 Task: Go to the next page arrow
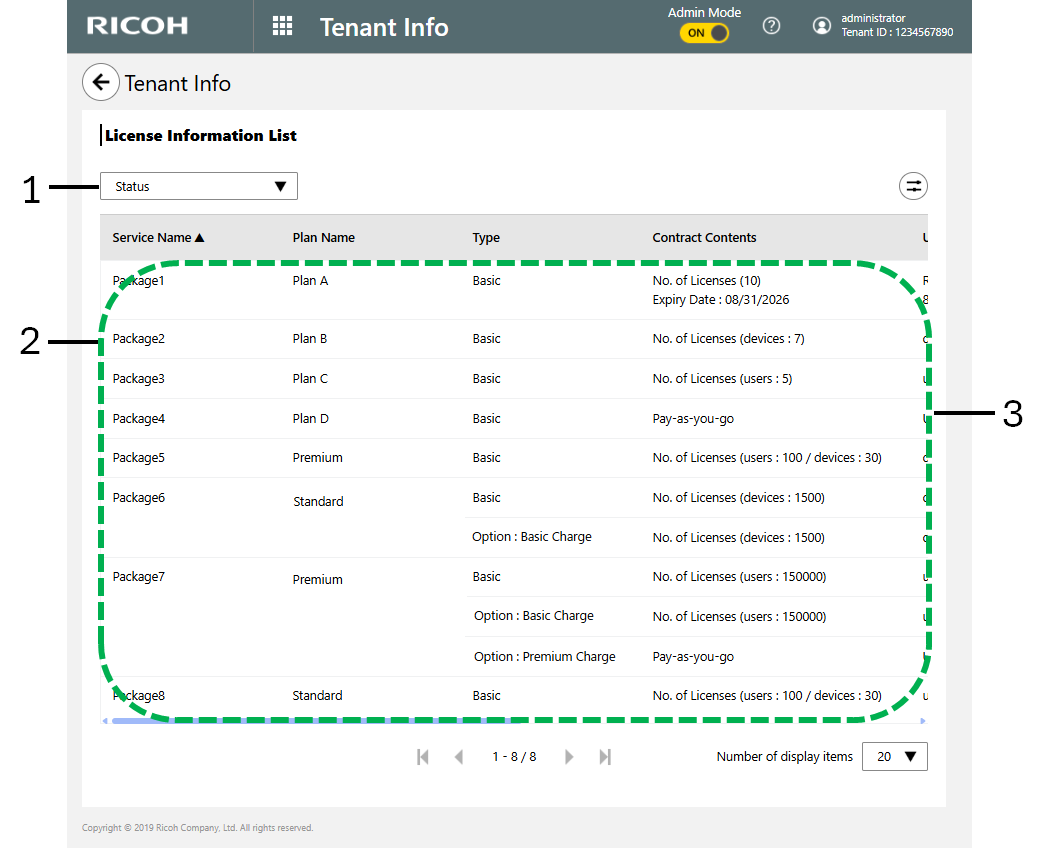coord(569,757)
